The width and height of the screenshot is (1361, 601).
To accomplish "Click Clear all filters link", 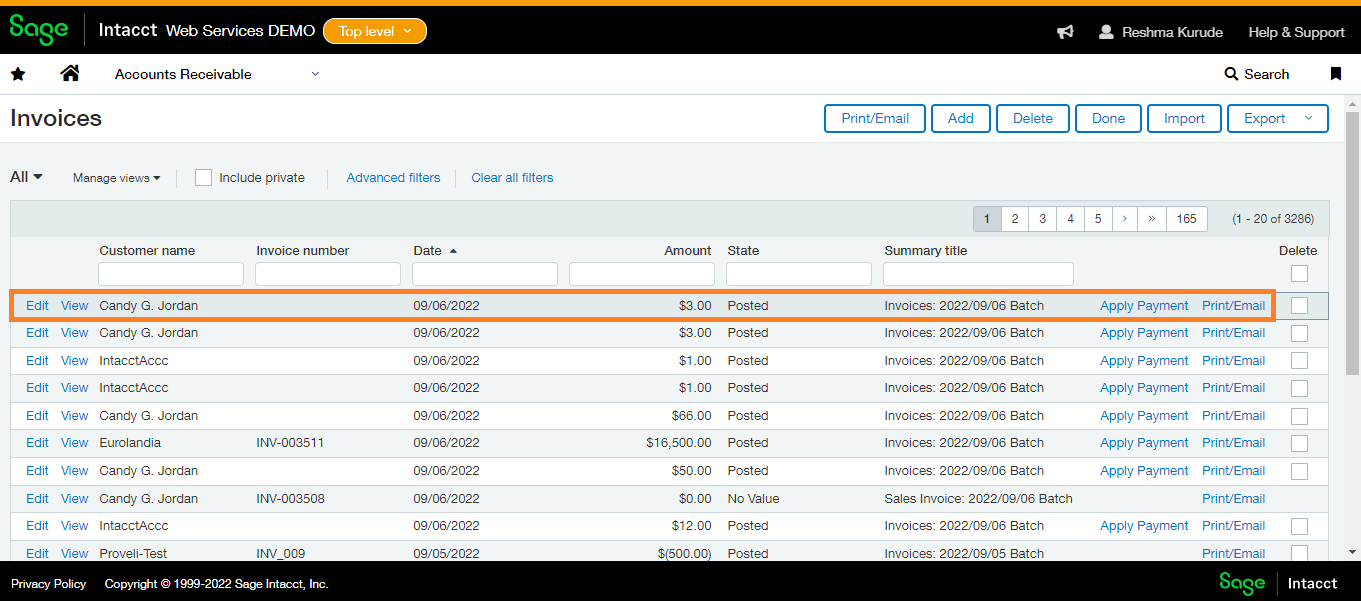I will [512, 178].
